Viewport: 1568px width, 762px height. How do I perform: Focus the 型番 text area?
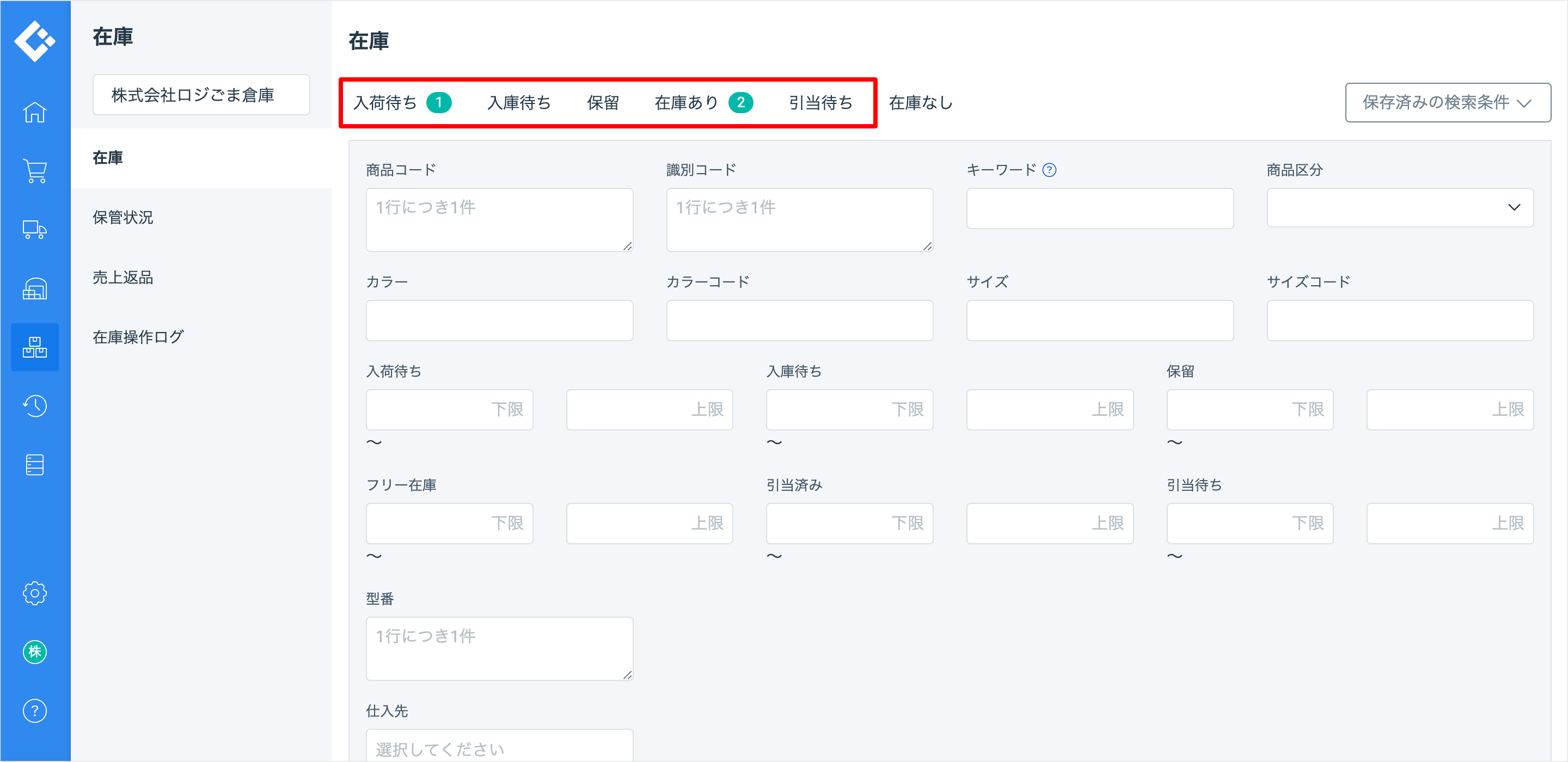tap(499, 649)
